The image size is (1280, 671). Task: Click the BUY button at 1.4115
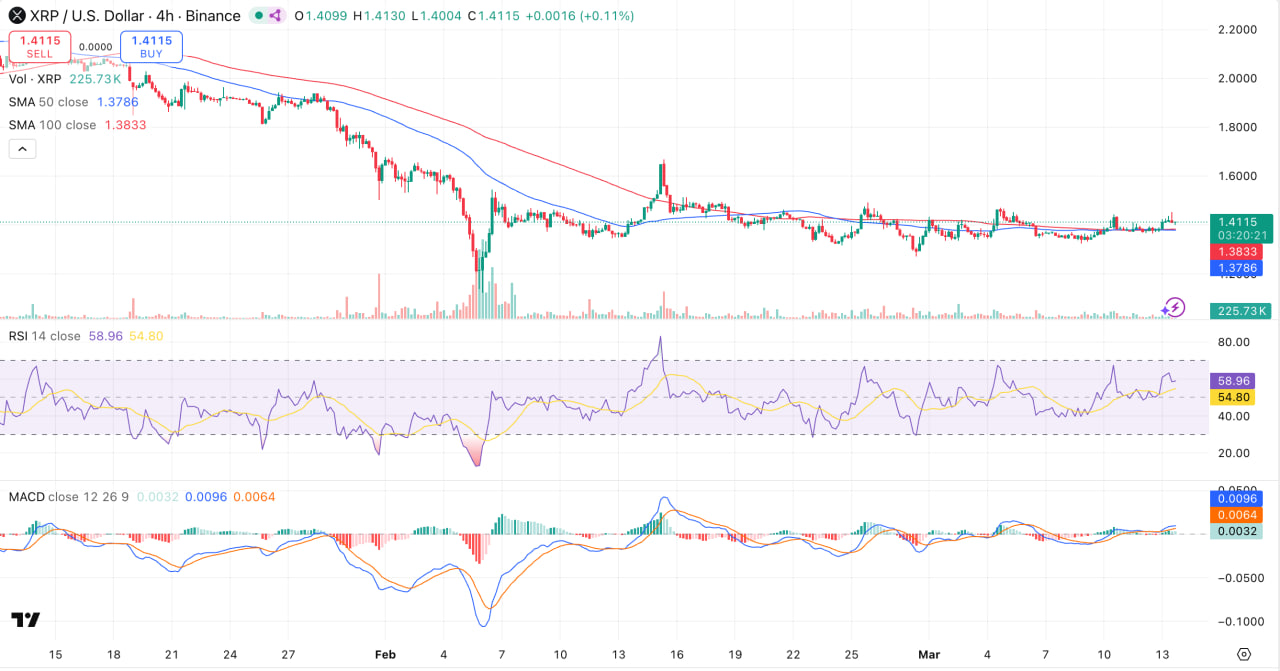pyautogui.click(x=151, y=45)
